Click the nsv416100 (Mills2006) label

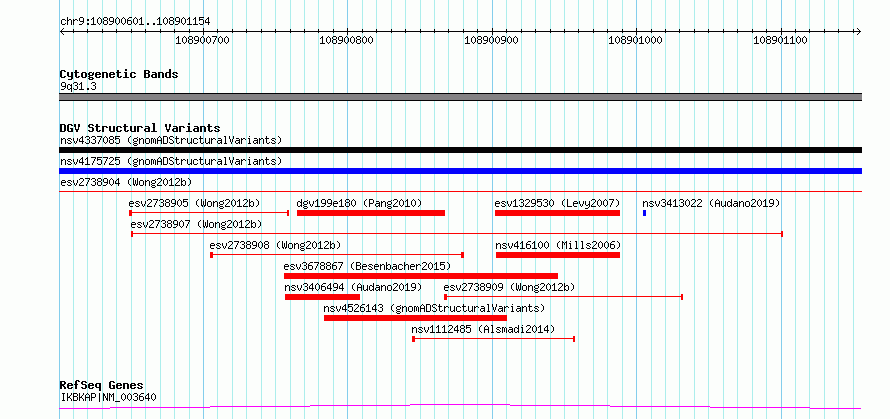559,245
